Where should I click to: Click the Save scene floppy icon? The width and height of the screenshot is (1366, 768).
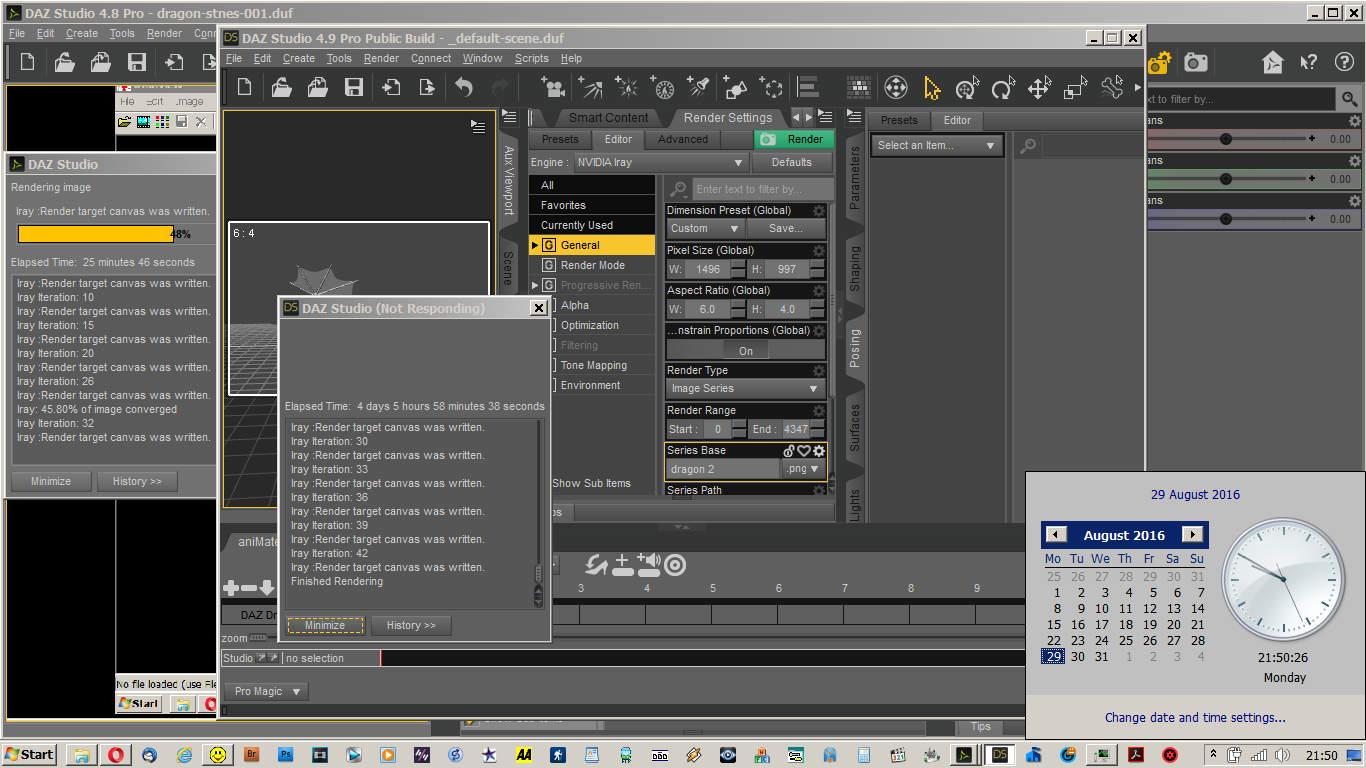[354, 88]
